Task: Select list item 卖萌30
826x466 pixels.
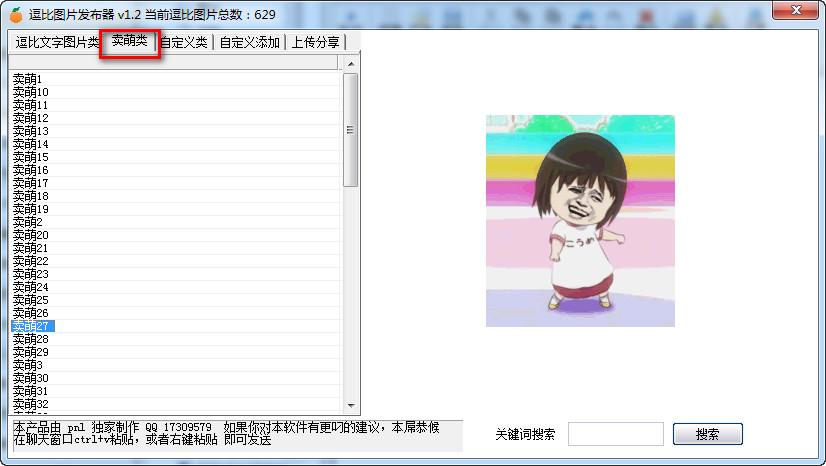Action: coord(31,378)
